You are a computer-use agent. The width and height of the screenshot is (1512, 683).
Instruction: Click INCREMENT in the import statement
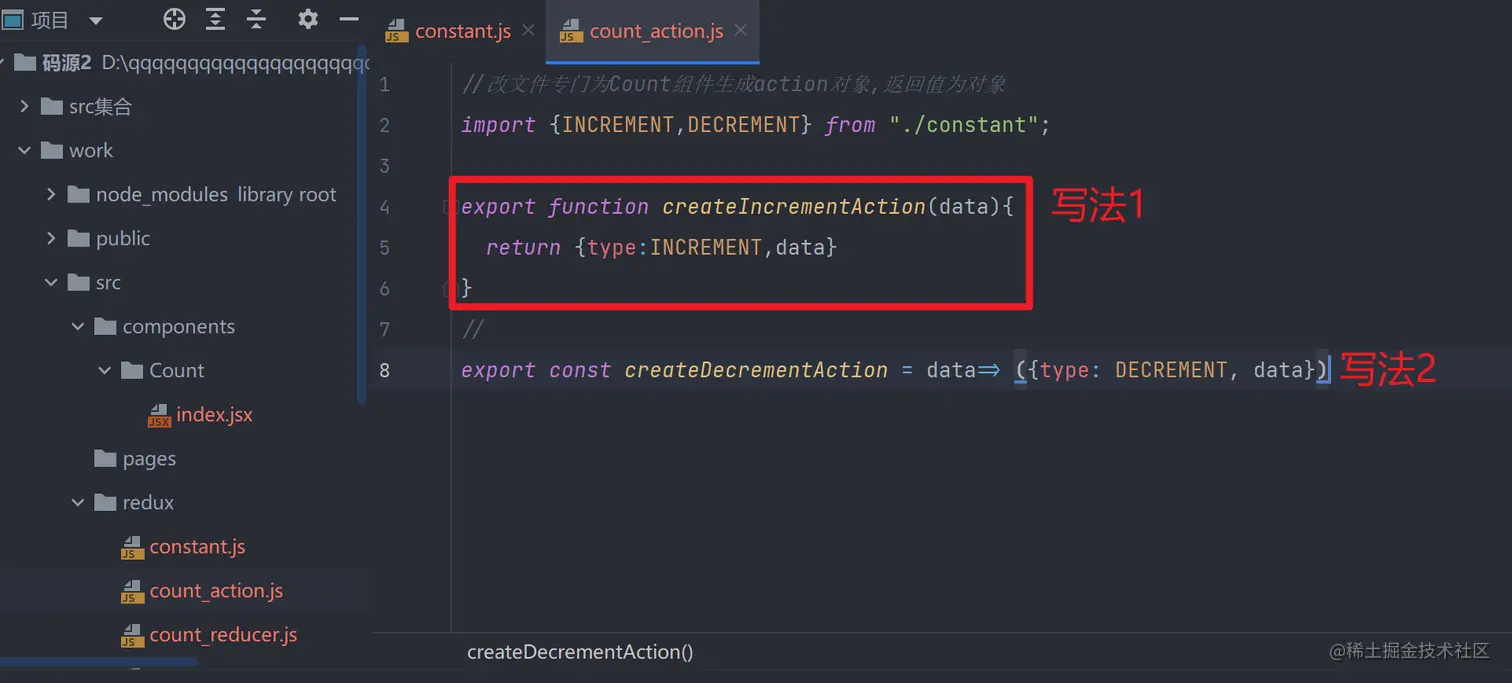coord(618,125)
